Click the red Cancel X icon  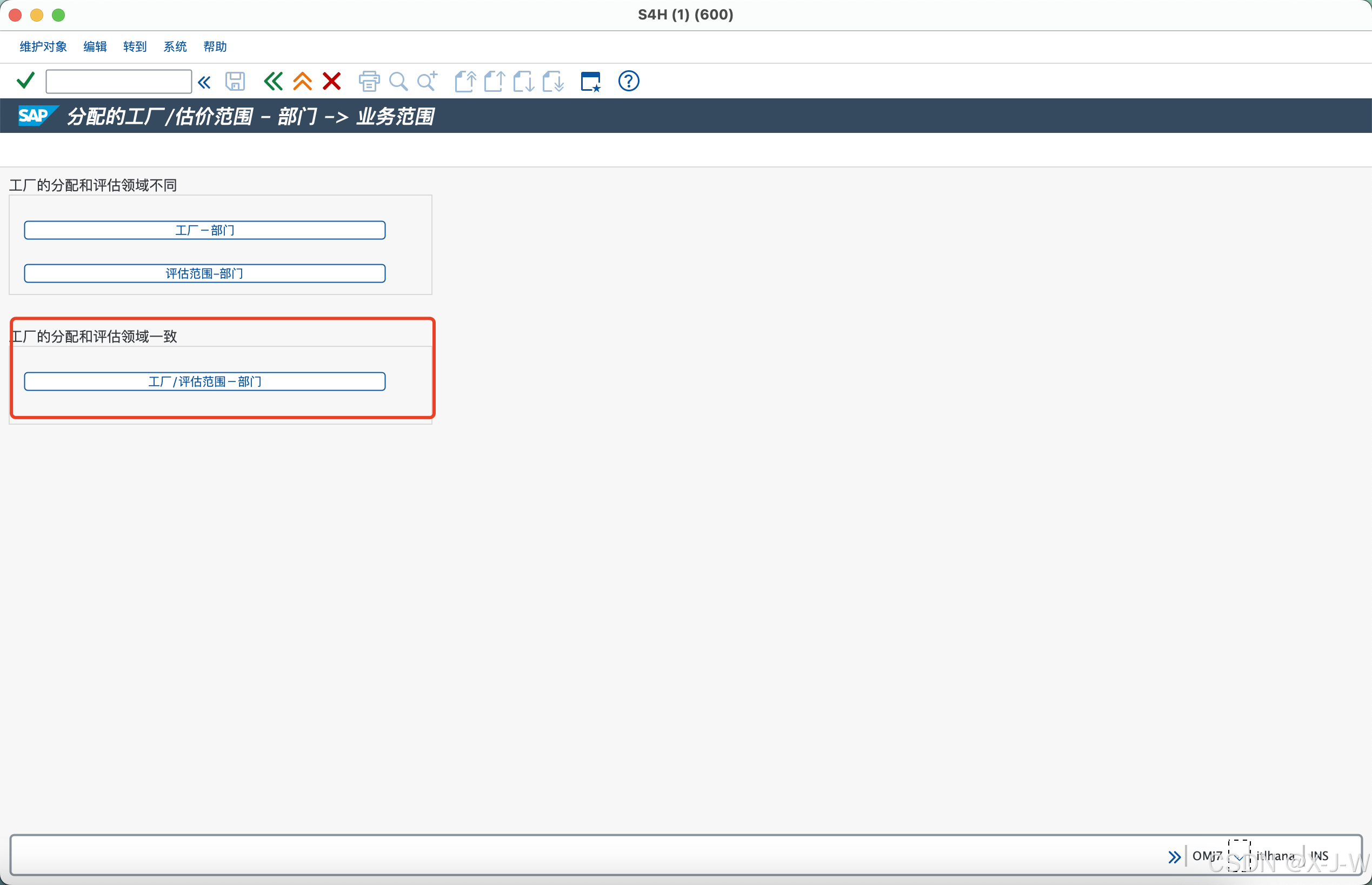coord(332,82)
